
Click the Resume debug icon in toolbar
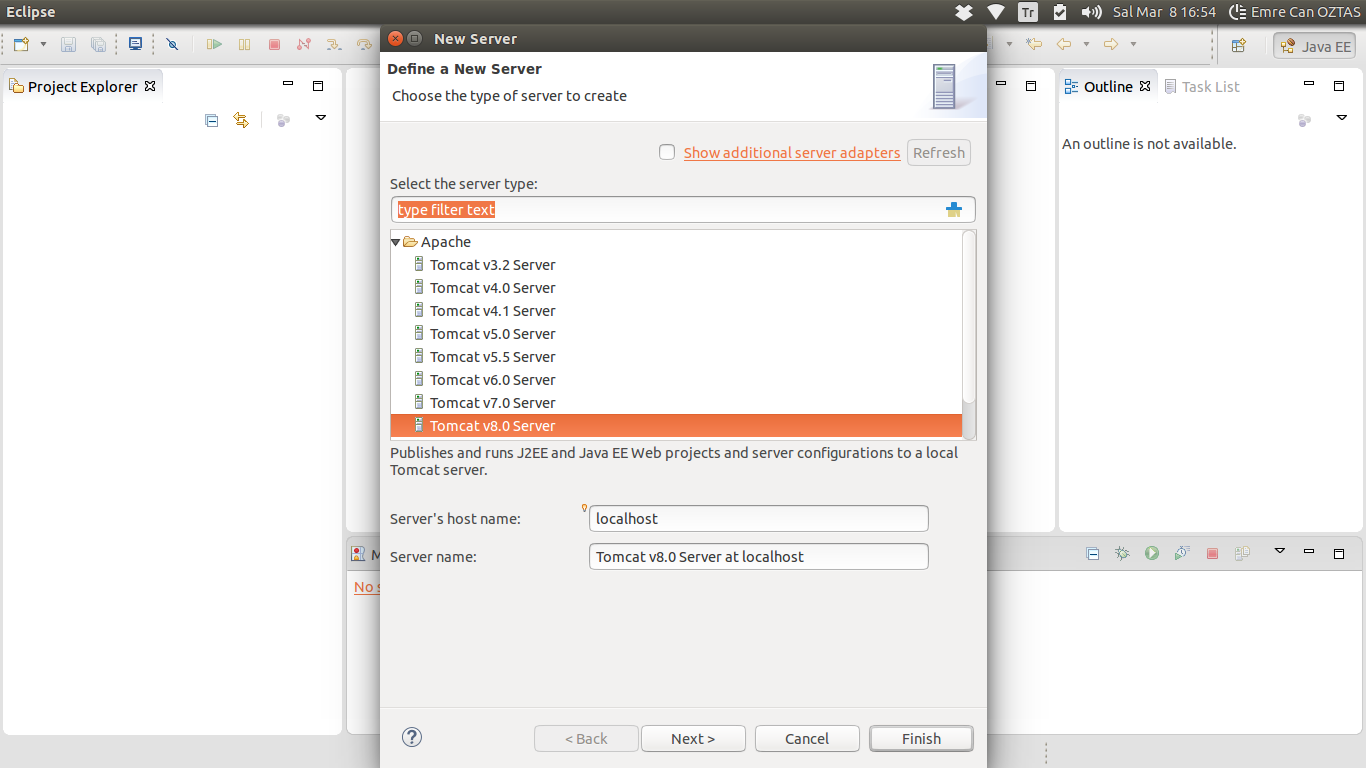click(x=214, y=45)
